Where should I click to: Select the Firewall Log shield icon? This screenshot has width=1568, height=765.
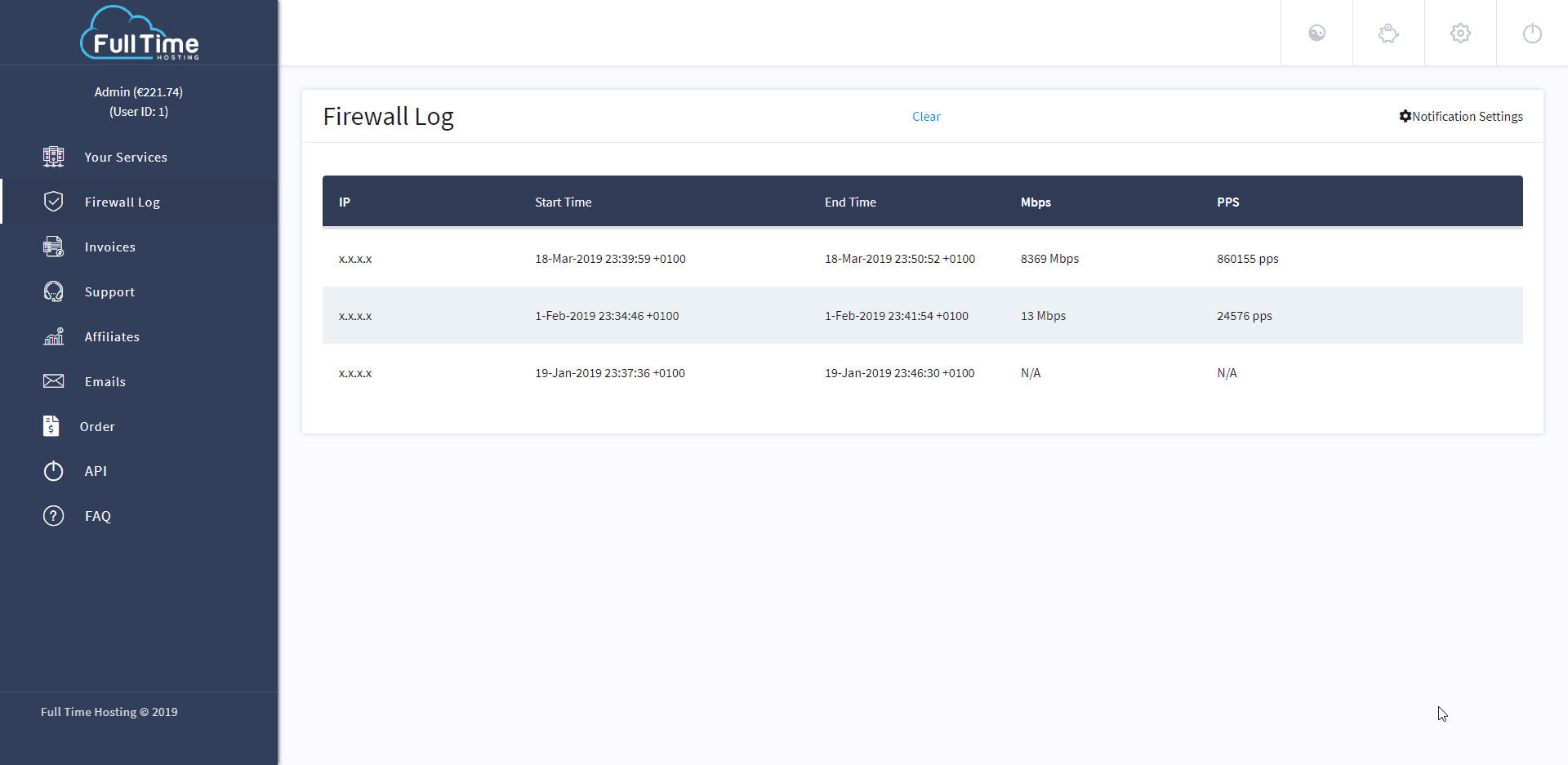tap(53, 202)
